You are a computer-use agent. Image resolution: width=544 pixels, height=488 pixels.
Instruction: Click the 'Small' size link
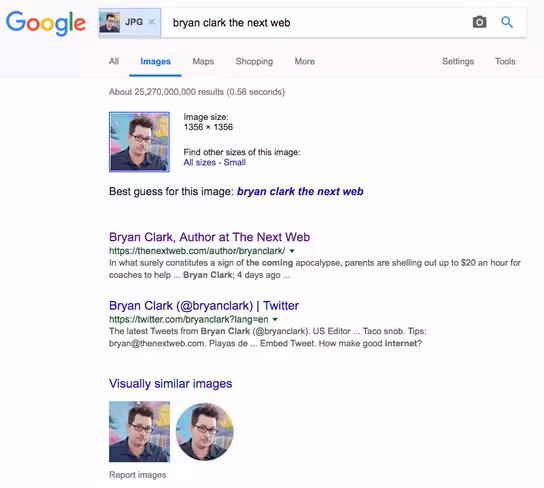(235, 162)
